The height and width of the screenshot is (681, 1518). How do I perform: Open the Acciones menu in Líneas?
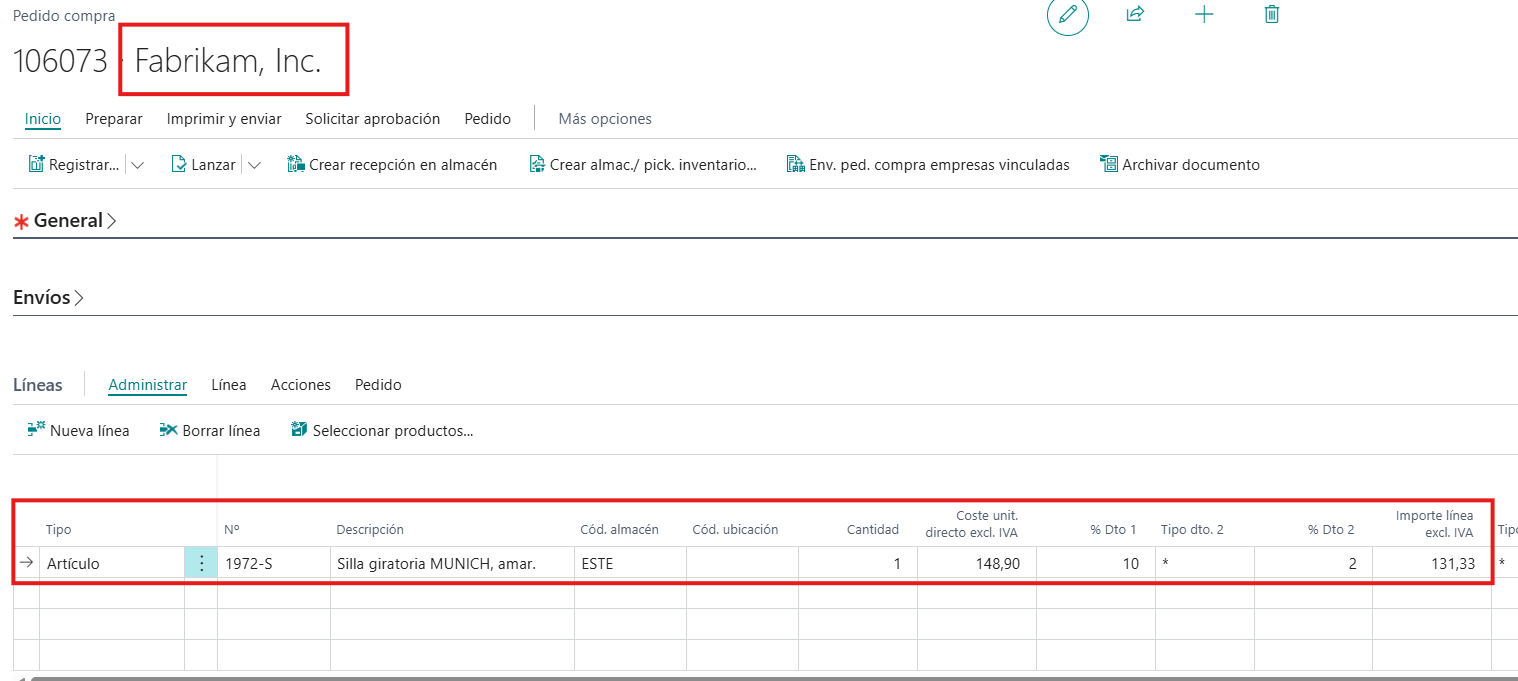point(301,385)
